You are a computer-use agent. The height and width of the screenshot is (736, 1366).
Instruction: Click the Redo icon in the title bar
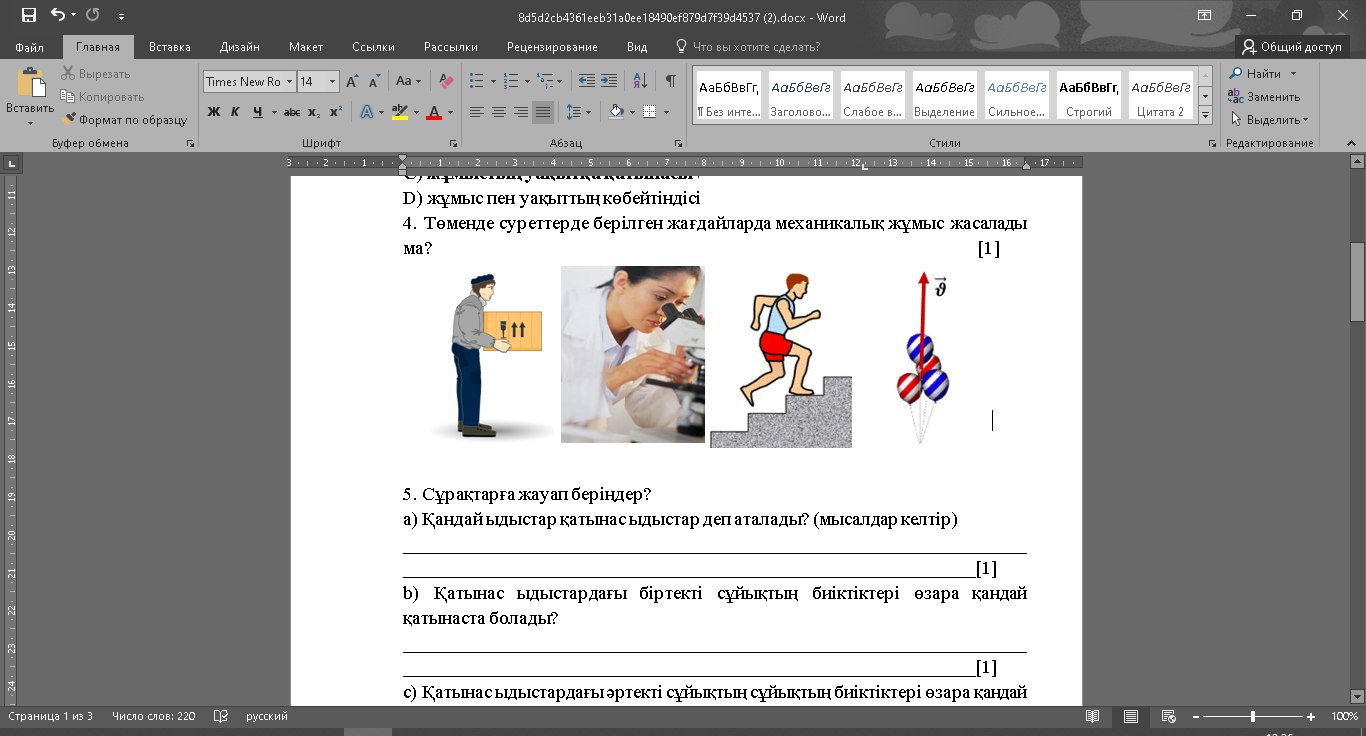tap(93, 15)
